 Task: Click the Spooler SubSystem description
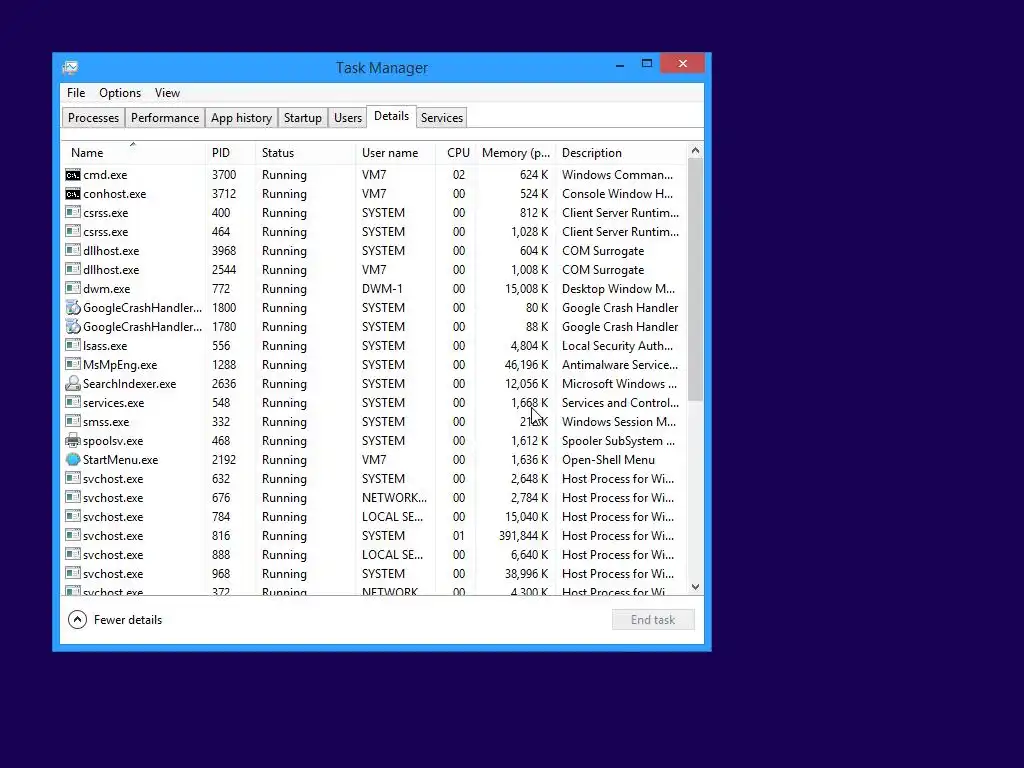pyautogui.click(x=618, y=441)
